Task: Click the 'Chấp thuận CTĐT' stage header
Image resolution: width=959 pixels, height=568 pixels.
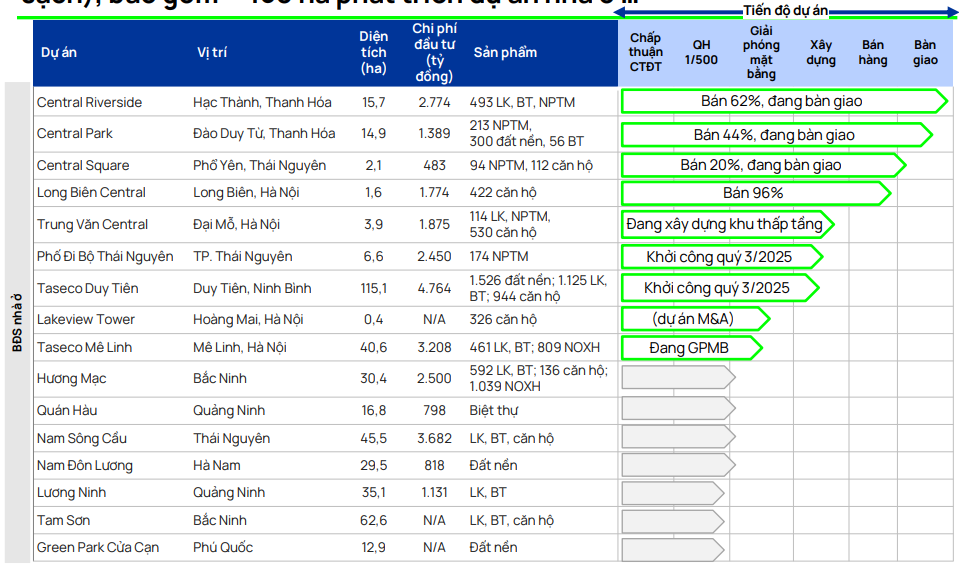Action: coord(646,53)
